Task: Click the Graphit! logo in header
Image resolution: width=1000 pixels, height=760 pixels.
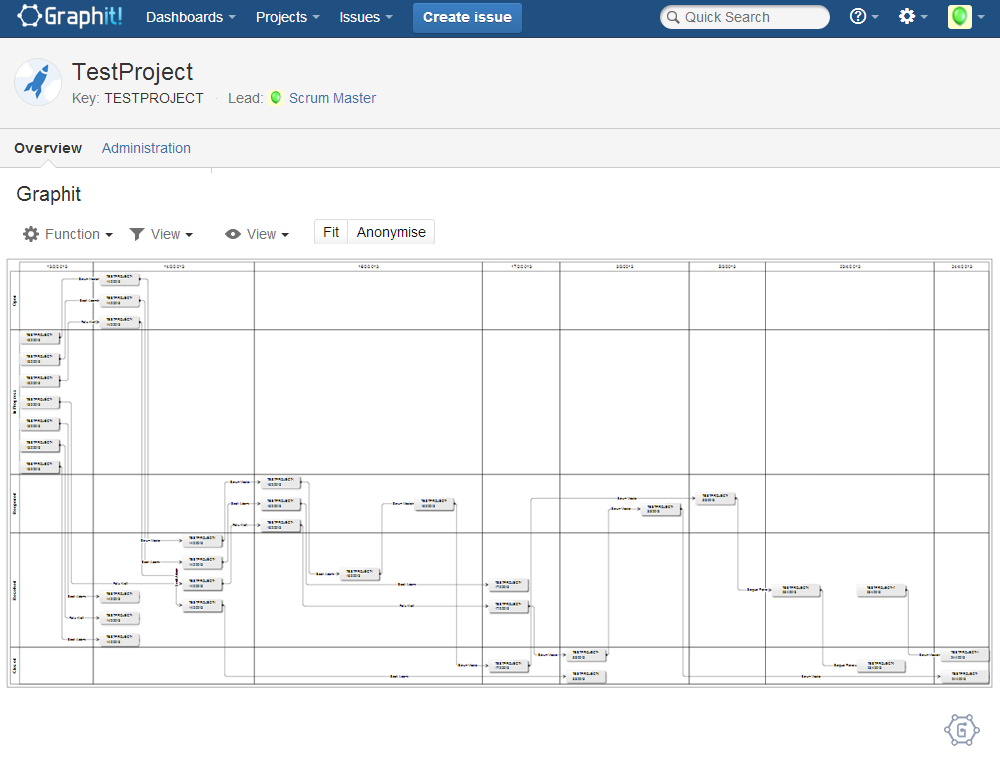Action: click(72, 17)
